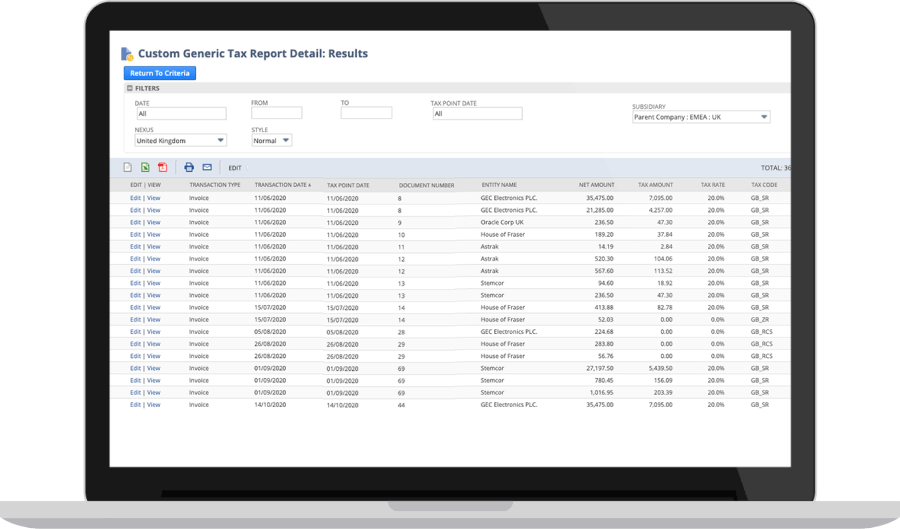This screenshot has width=900, height=529.
Task: Export report to PDF via red icon
Action: pos(163,168)
